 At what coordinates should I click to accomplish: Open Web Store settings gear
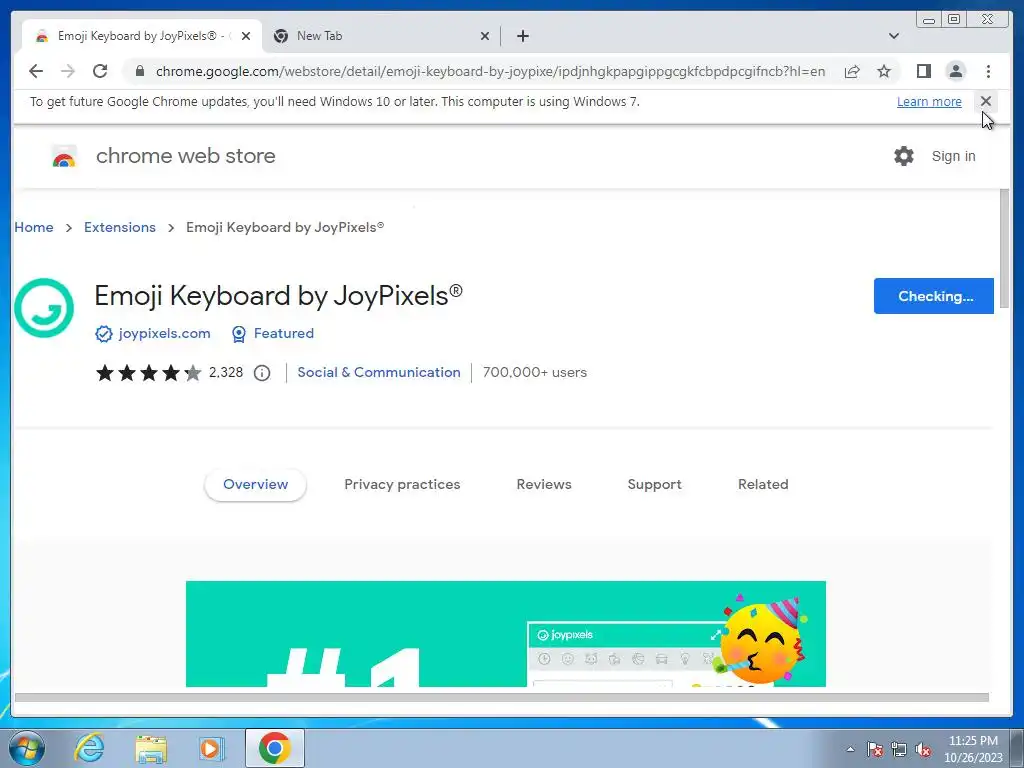[904, 156]
